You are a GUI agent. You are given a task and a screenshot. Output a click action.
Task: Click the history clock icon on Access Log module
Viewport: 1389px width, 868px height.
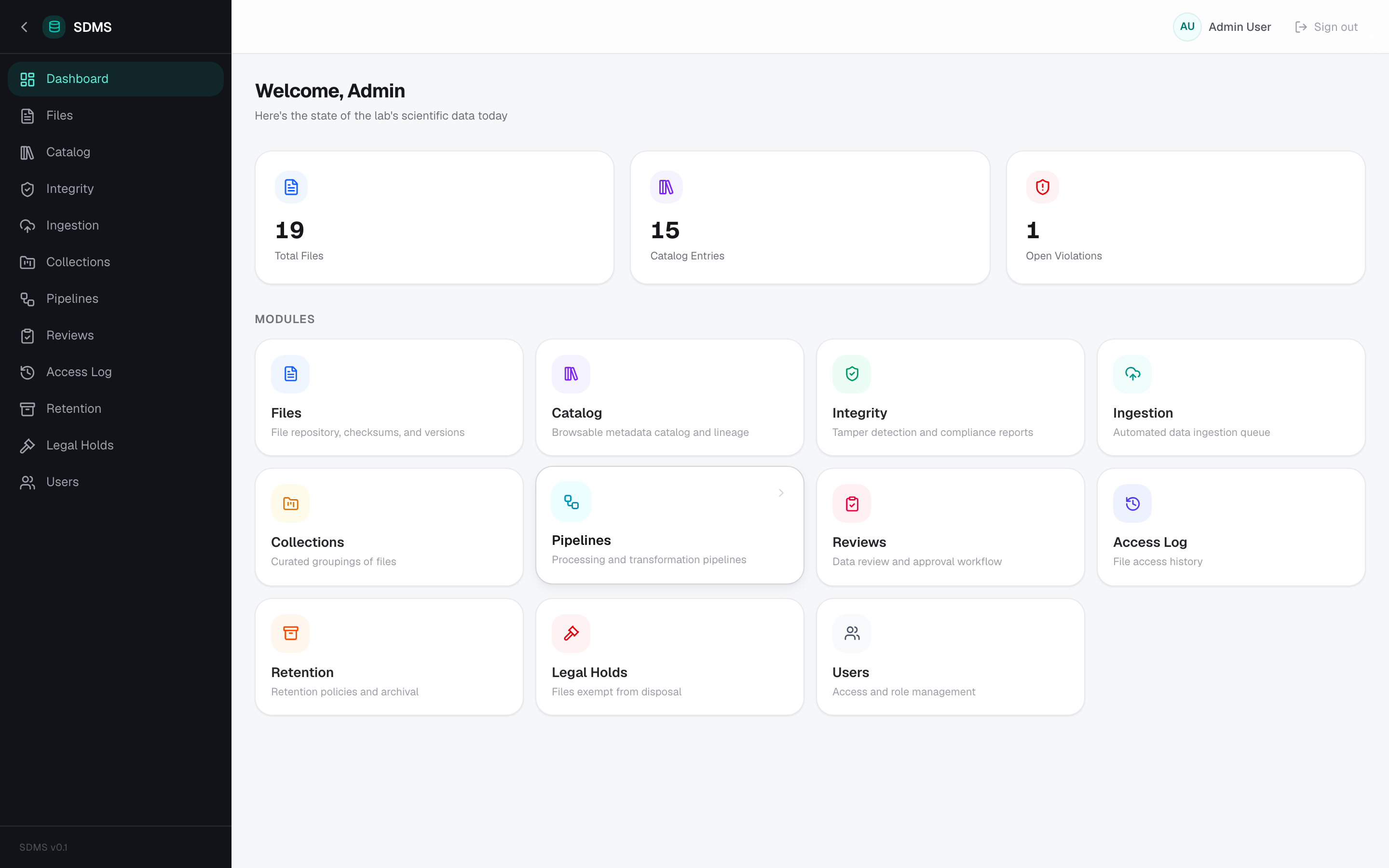(1132, 504)
